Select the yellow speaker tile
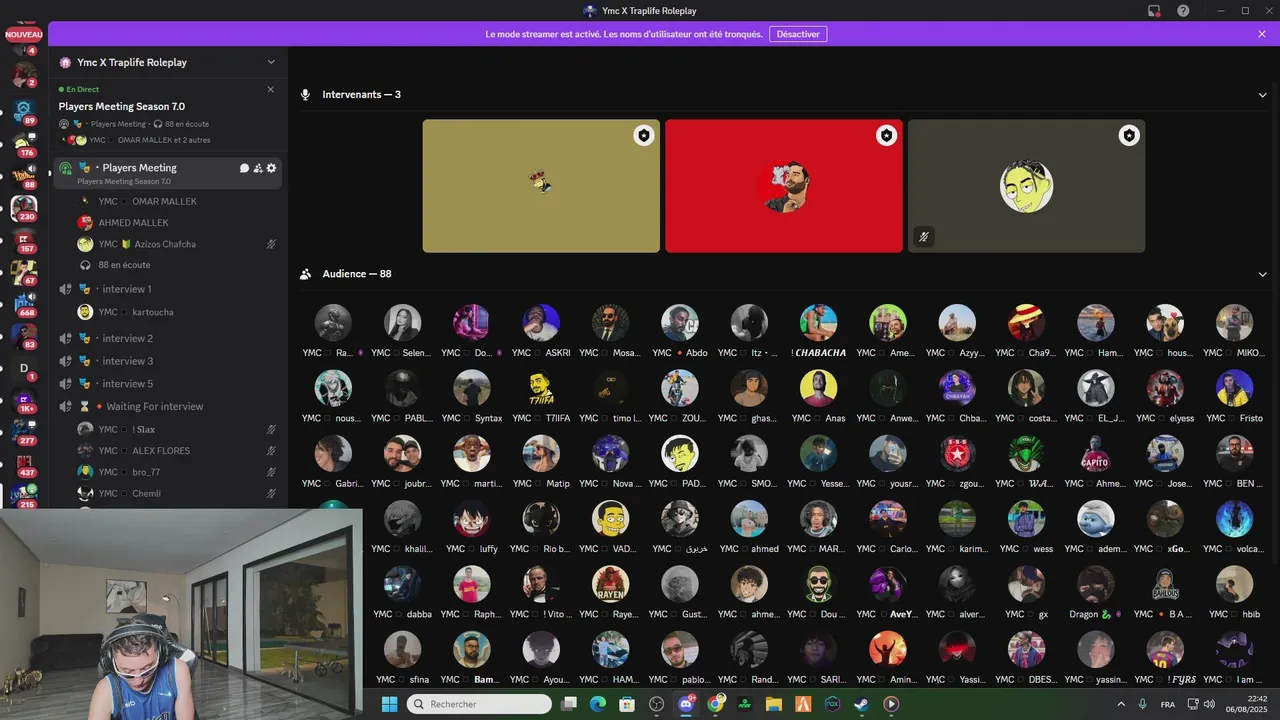The width and height of the screenshot is (1280, 720). pyautogui.click(x=541, y=186)
